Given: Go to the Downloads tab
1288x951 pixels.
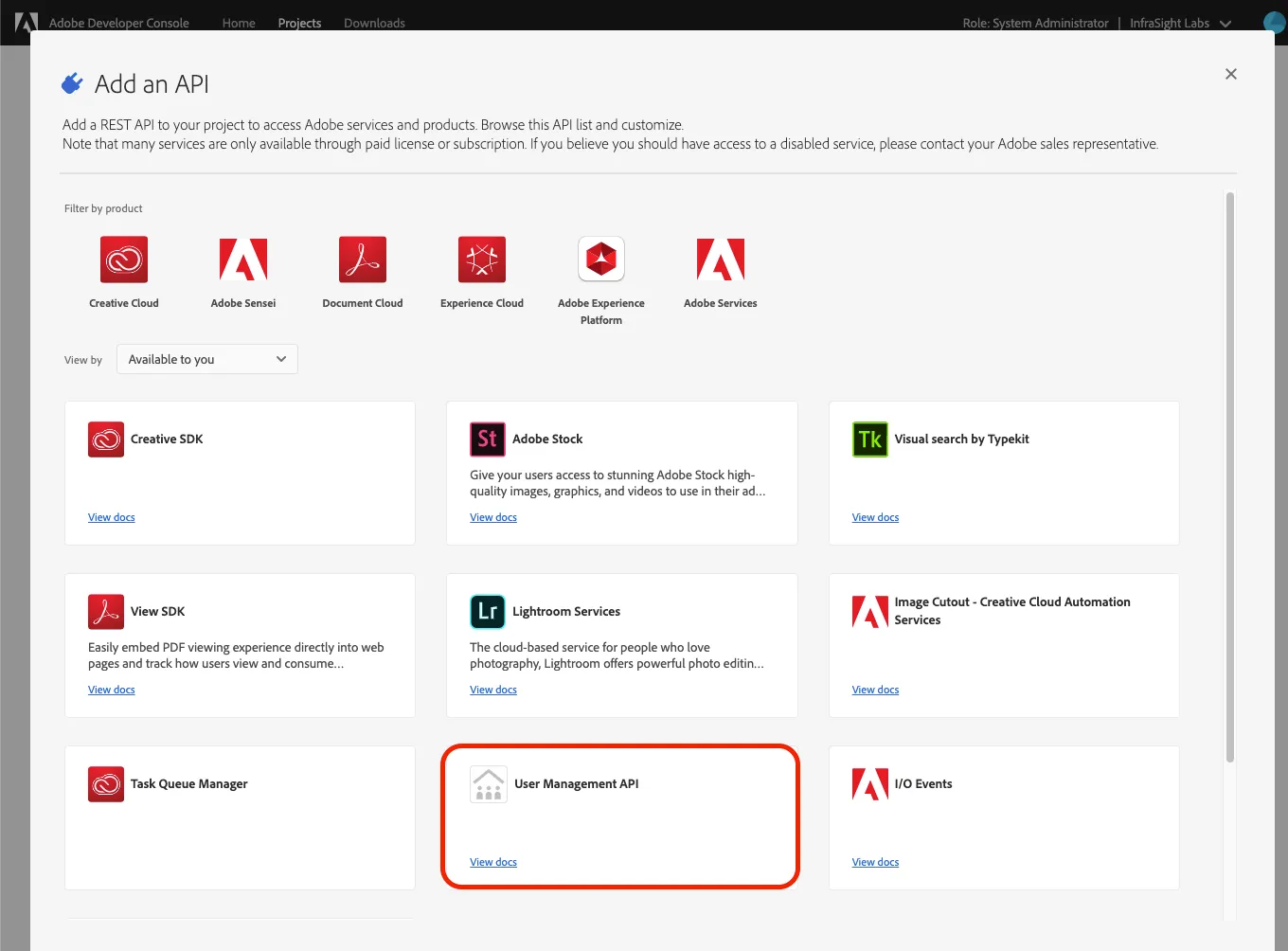Looking at the screenshot, I should point(374,23).
